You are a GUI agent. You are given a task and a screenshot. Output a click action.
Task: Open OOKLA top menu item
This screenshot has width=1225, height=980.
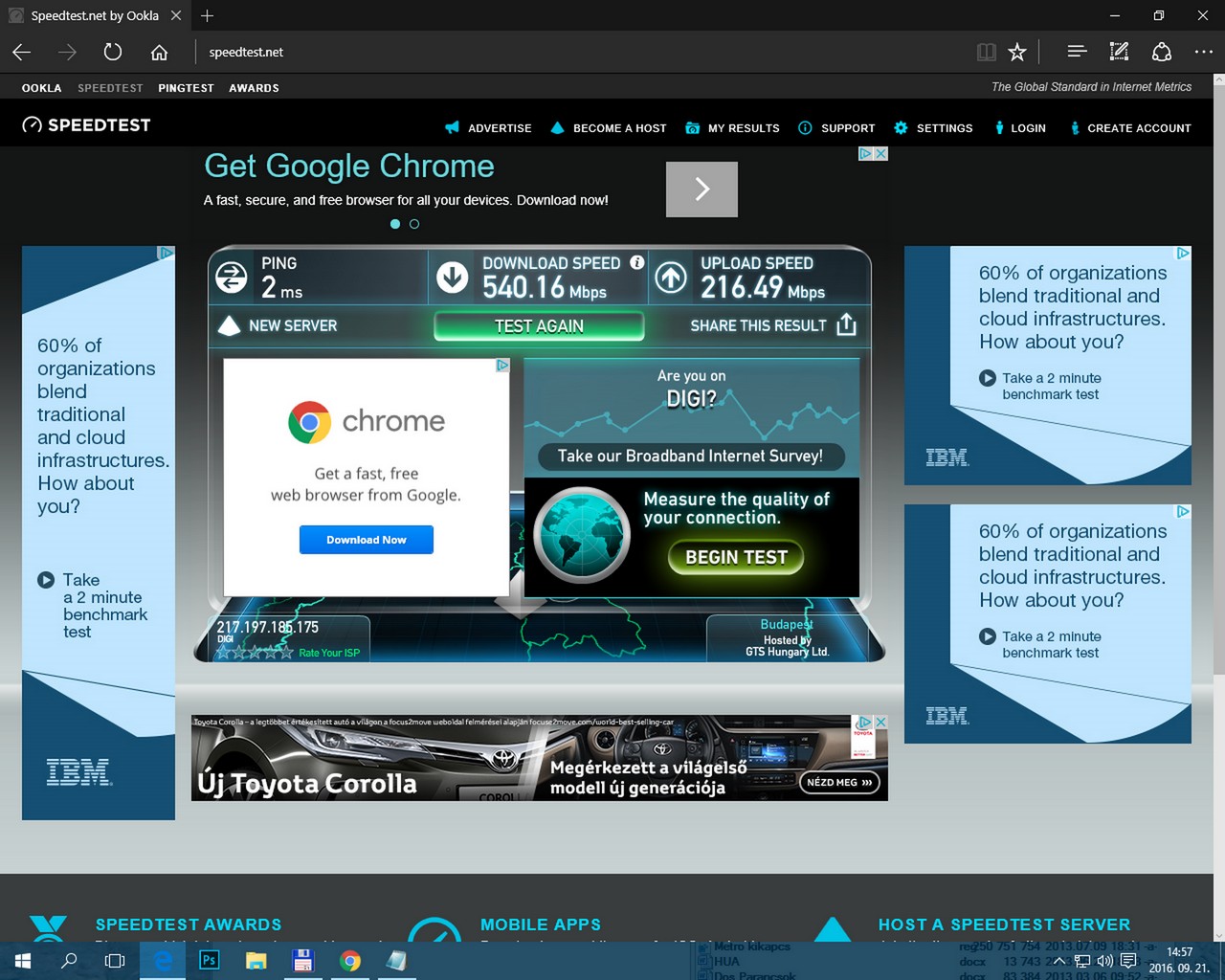(x=41, y=88)
